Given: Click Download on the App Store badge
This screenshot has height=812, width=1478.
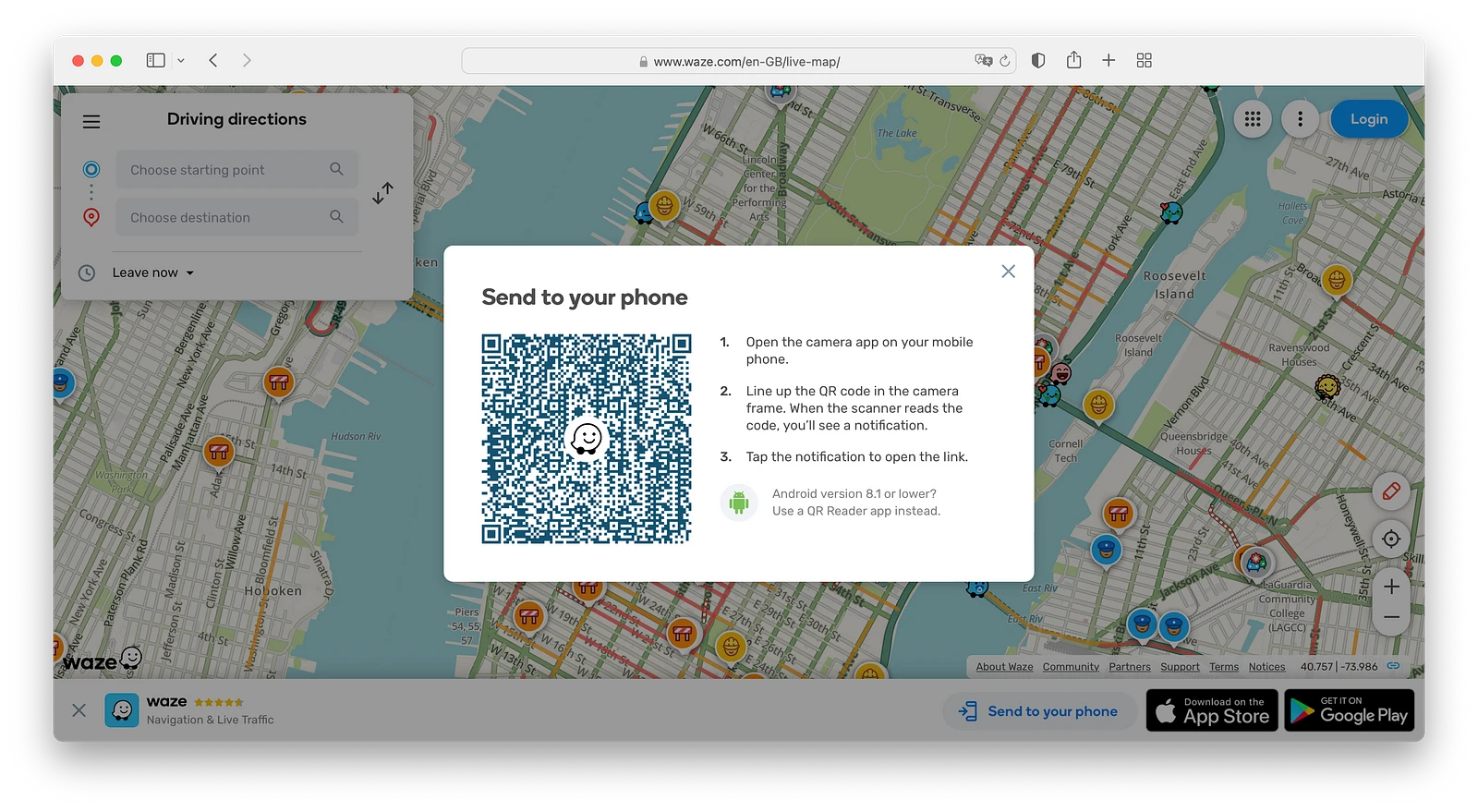Looking at the screenshot, I should pos(1212,710).
